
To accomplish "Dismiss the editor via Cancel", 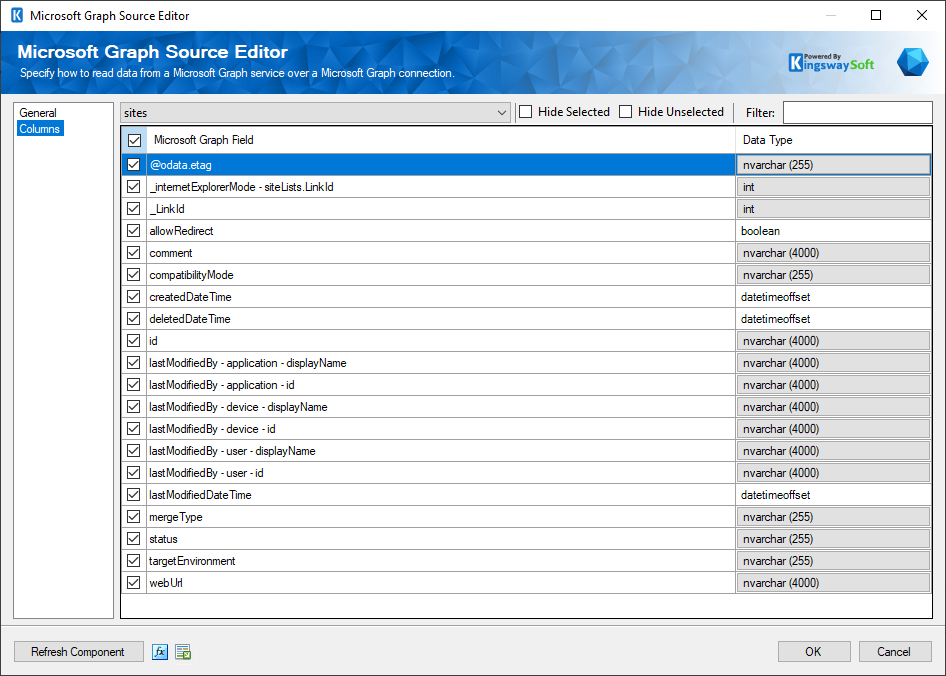I will click(894, 651).
